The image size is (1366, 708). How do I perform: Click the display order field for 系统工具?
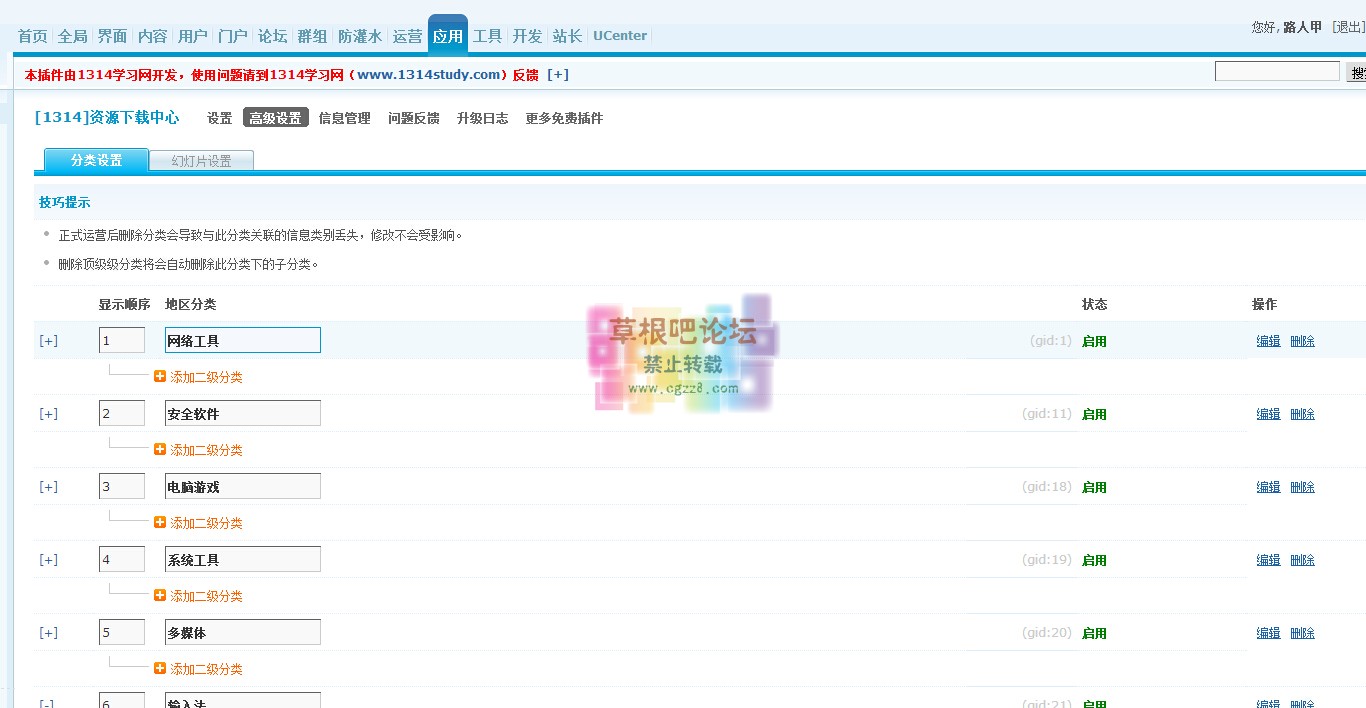point(121,559)
